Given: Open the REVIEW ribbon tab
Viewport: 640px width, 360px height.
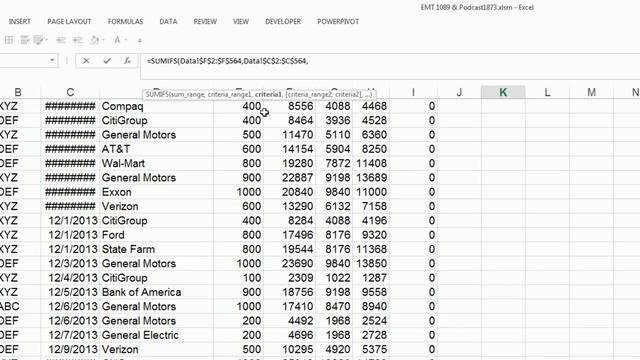Looking at the screenshot, I should pos(205,22).
